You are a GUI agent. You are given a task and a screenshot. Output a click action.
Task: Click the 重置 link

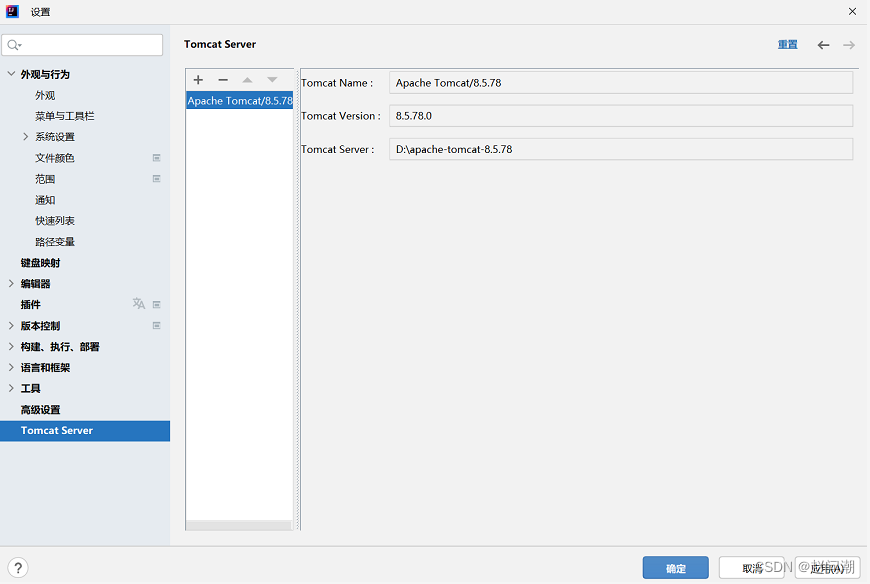click(x=787, y=45)
